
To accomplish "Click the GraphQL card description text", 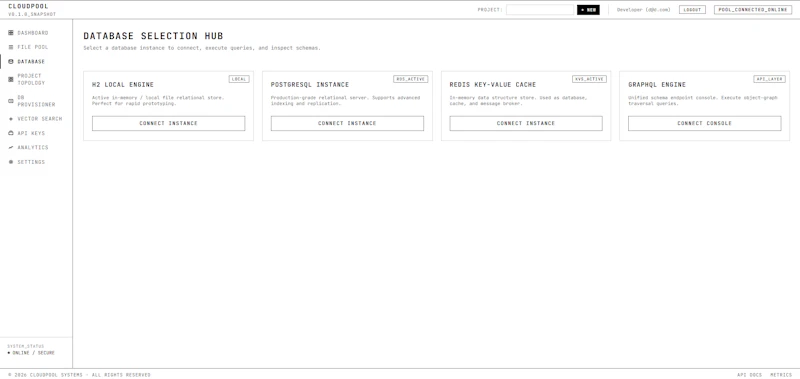I will (703, 100).
